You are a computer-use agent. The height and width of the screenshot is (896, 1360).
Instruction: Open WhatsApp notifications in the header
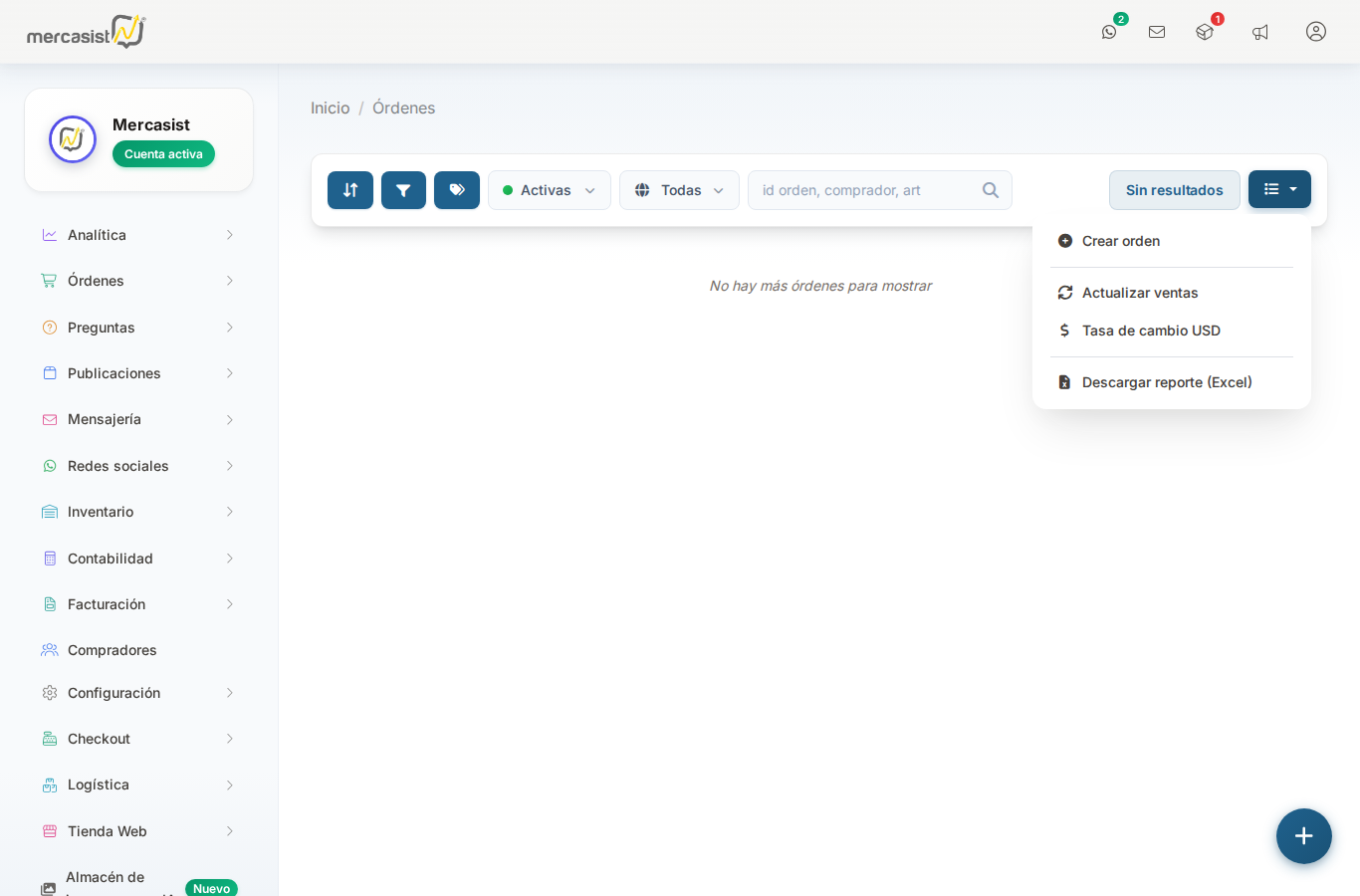(x=1109, y=32)
